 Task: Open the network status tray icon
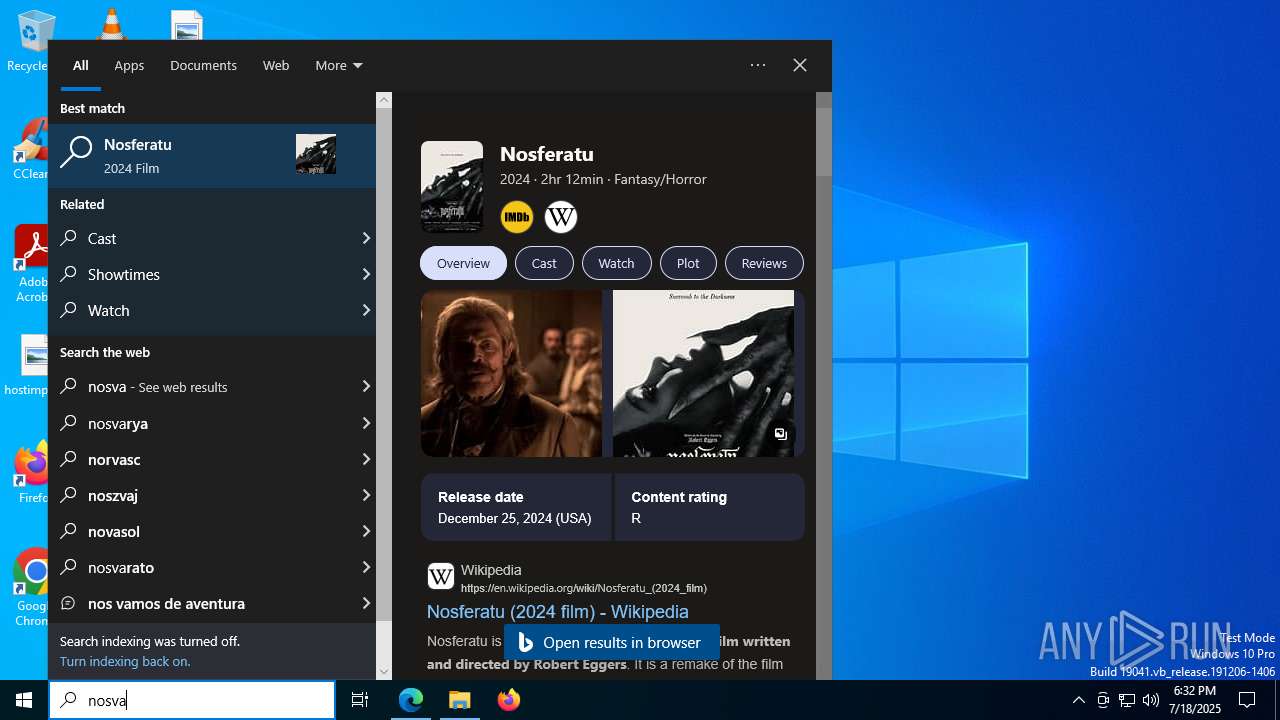(1127, 700)
